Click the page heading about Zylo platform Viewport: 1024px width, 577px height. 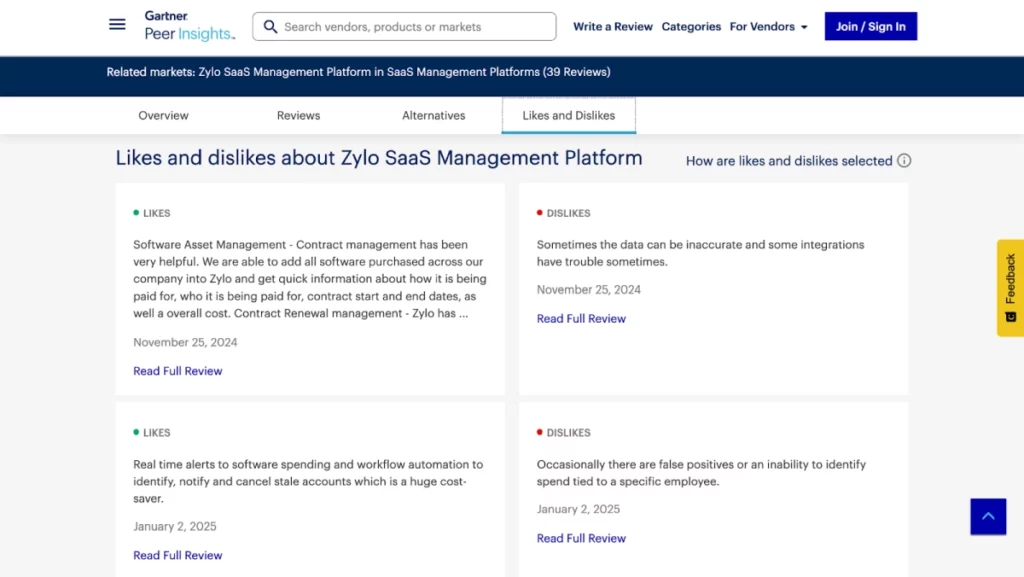(x=379, y=158)
